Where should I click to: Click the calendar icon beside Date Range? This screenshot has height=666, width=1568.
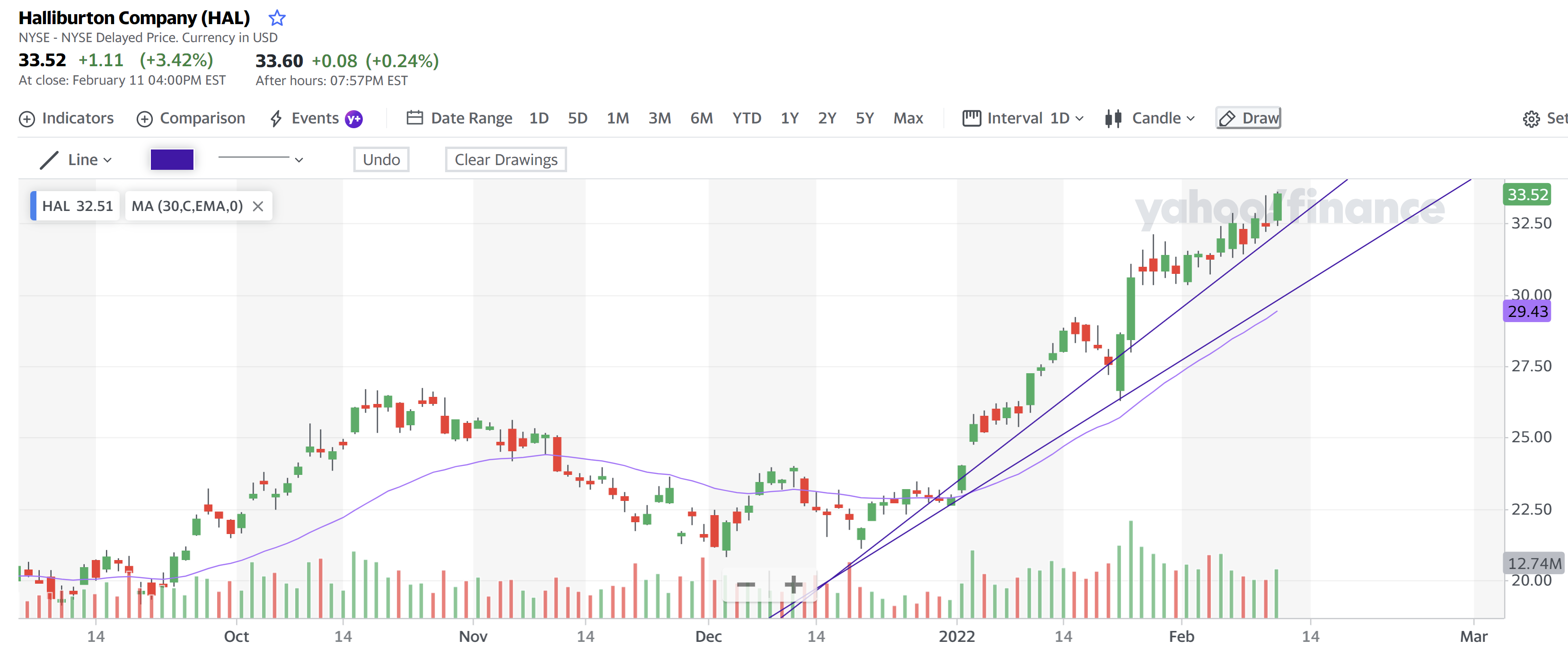(x=414, y=117)
